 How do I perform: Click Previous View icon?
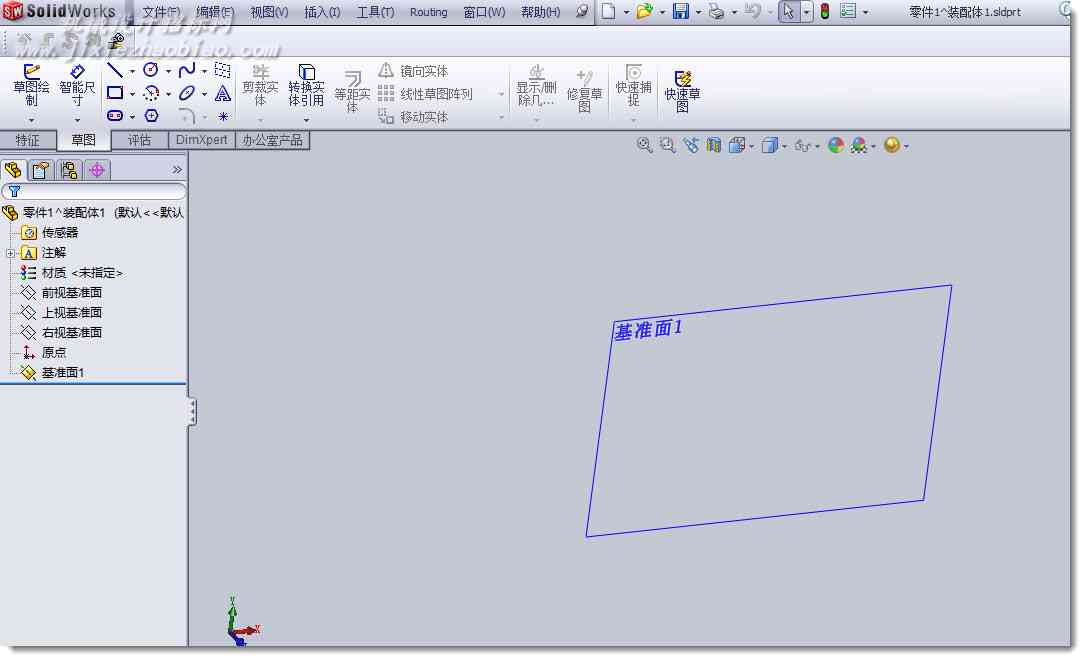tap(691, 145)
